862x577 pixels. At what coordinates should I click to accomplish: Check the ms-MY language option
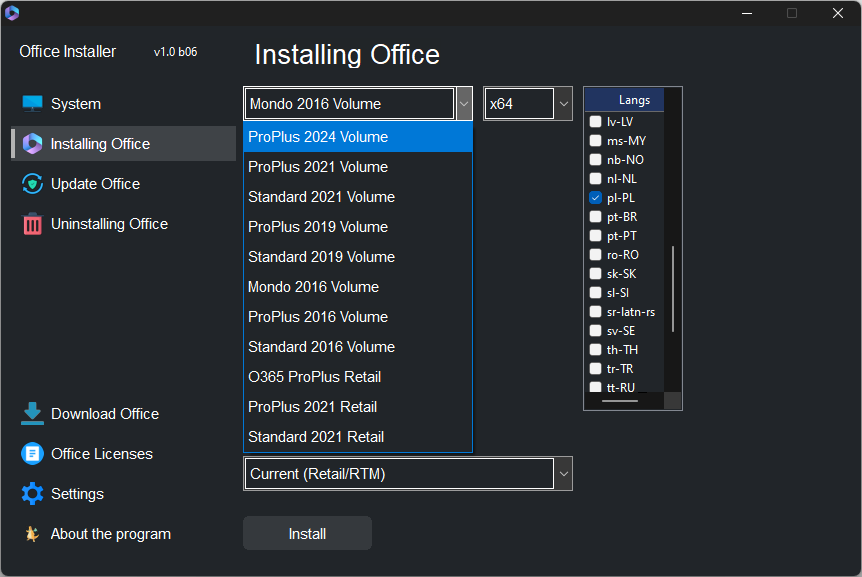[x=595, y=141]
